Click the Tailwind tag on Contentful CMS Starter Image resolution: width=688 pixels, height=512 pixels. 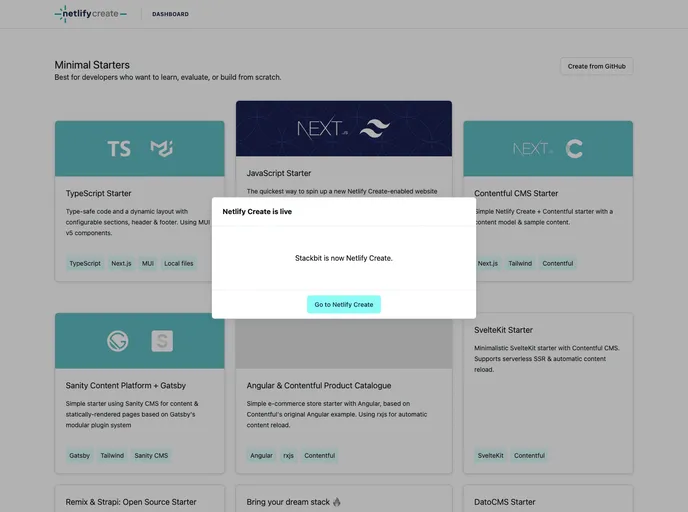[520, 263]
